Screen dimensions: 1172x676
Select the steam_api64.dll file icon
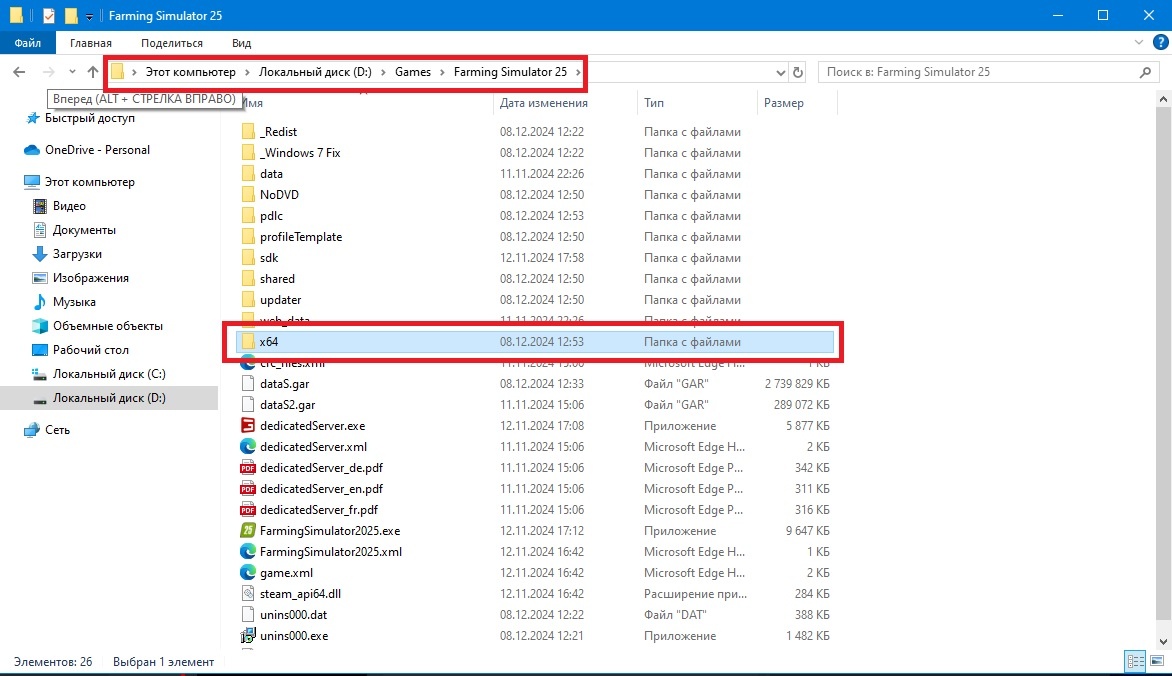tap(248, 593)
